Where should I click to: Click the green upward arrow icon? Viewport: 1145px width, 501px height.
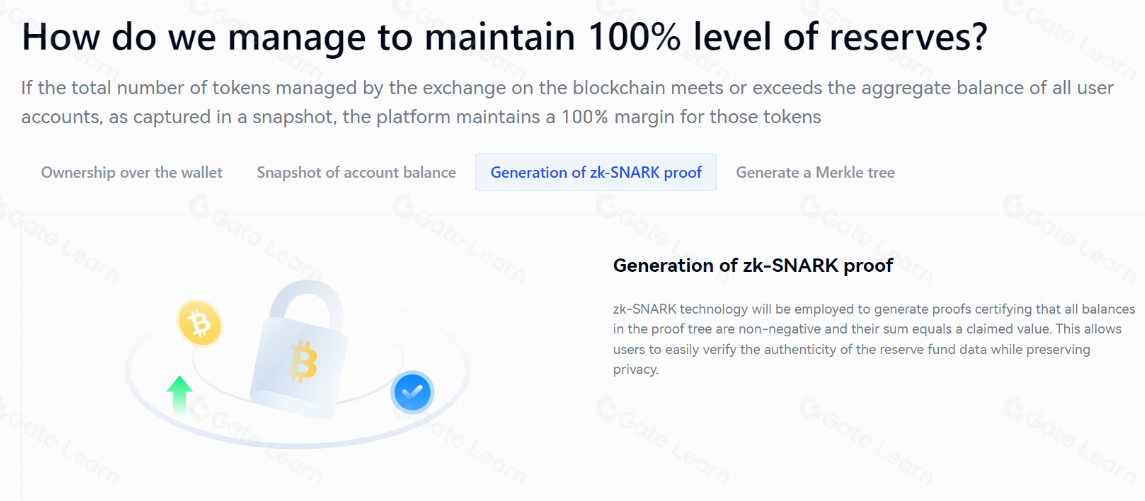click(x=180, y=394)
